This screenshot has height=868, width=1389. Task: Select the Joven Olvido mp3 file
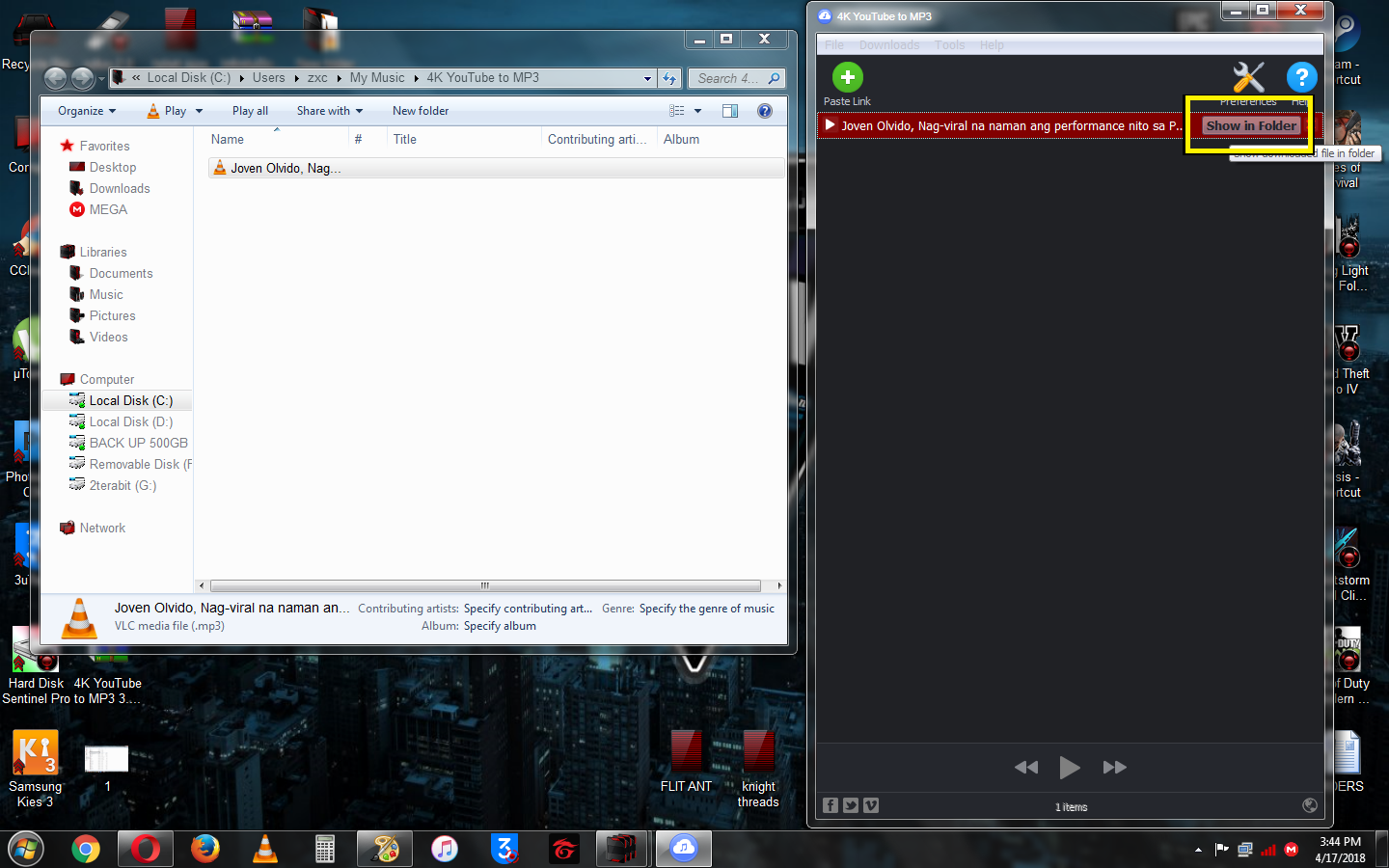tap(496, 168)
